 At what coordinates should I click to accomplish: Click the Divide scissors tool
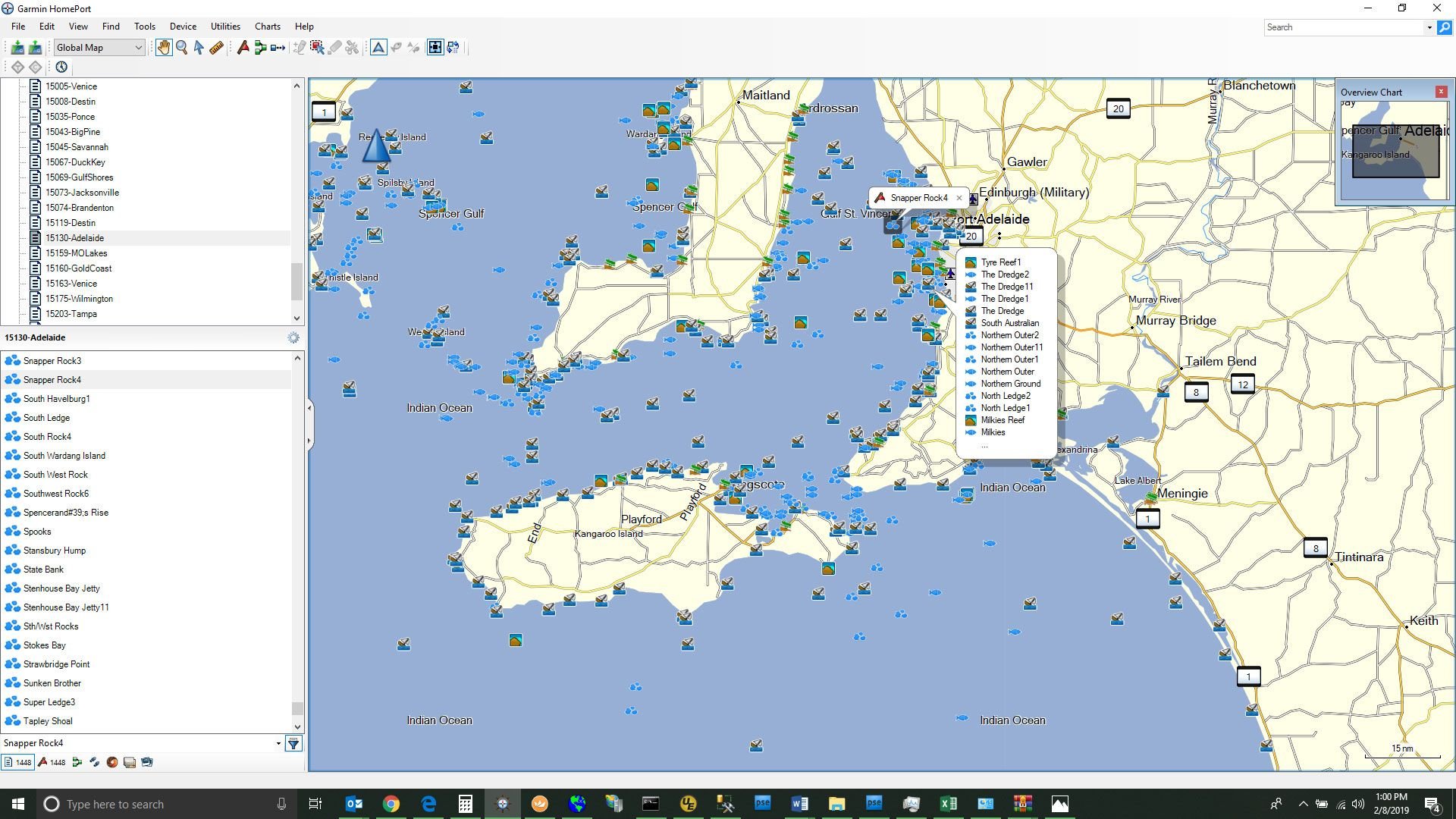pyautogui.click(x=352, y=48)
